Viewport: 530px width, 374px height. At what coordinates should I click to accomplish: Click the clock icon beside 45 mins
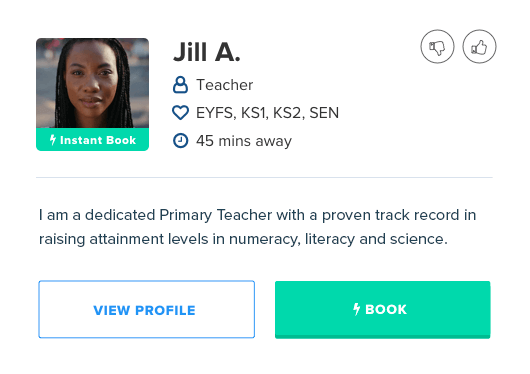tap(180, 140)
